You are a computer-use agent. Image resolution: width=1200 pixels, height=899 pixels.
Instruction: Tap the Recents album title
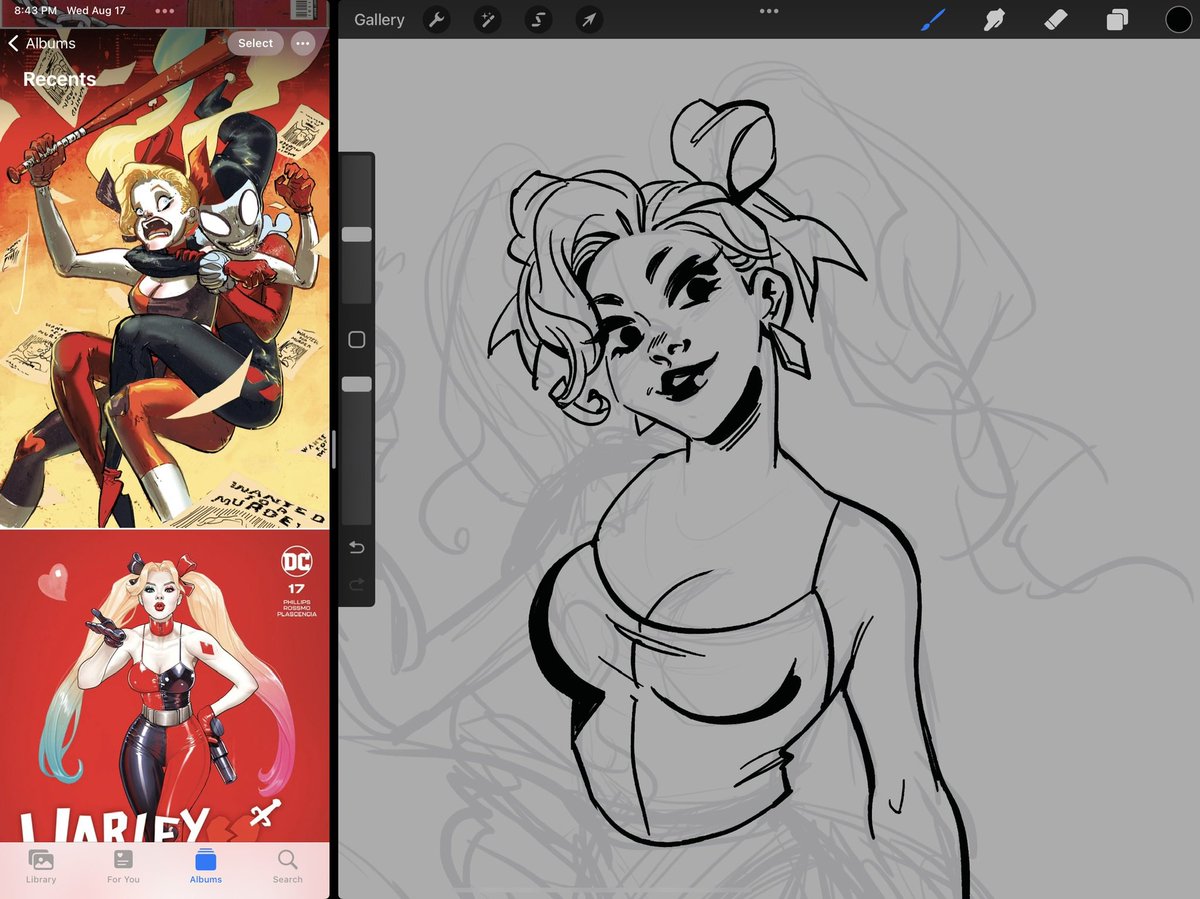pyautogui.click(x=59, y=79)
